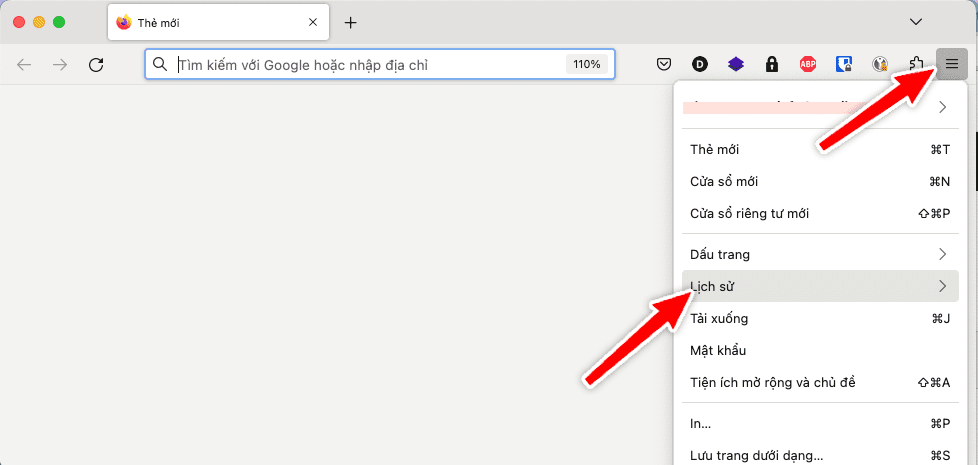Click the 110% zoom level indicator
Screen dimensions: 978x465
(x=586, y=64)
